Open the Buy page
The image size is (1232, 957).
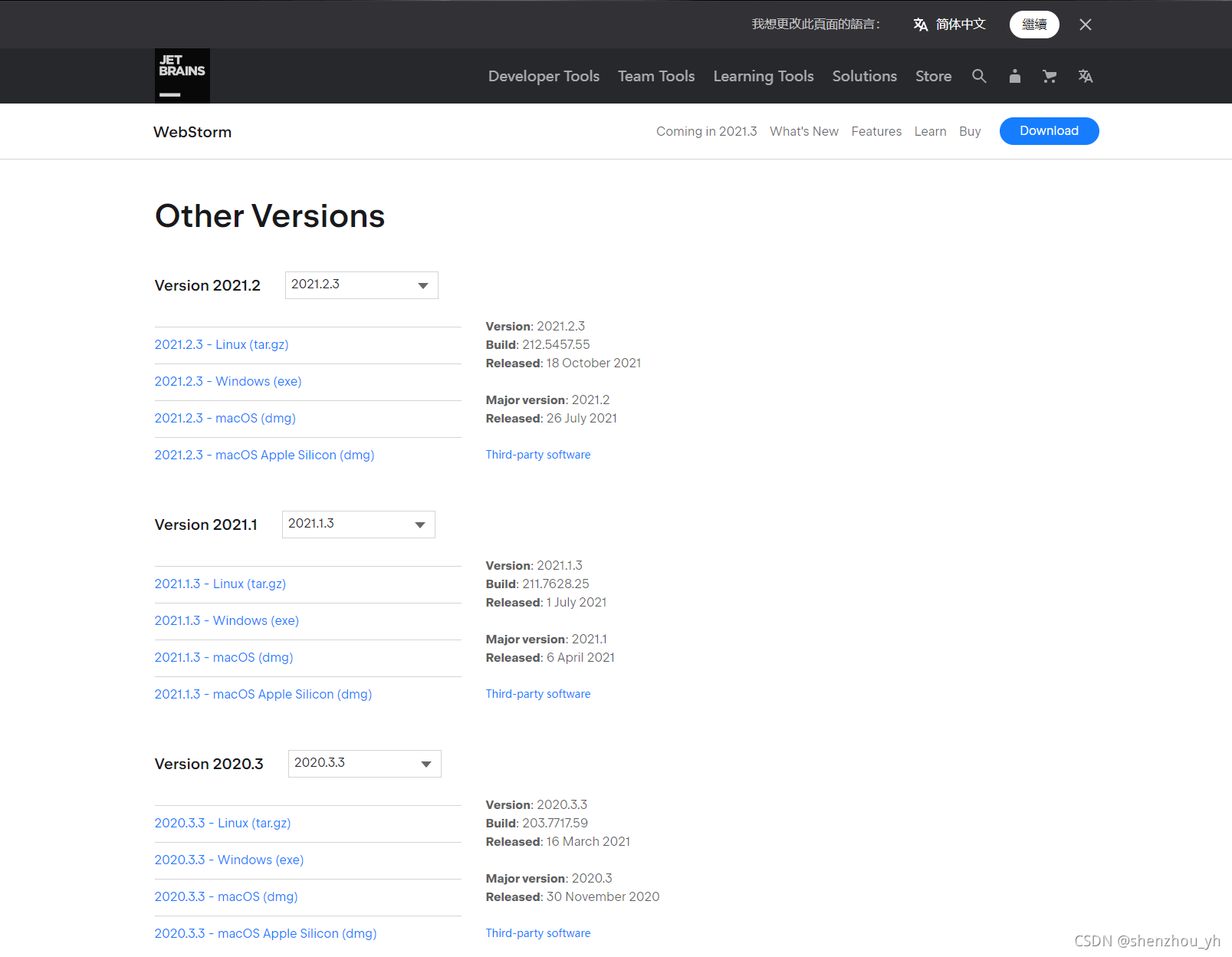[970, 131]
